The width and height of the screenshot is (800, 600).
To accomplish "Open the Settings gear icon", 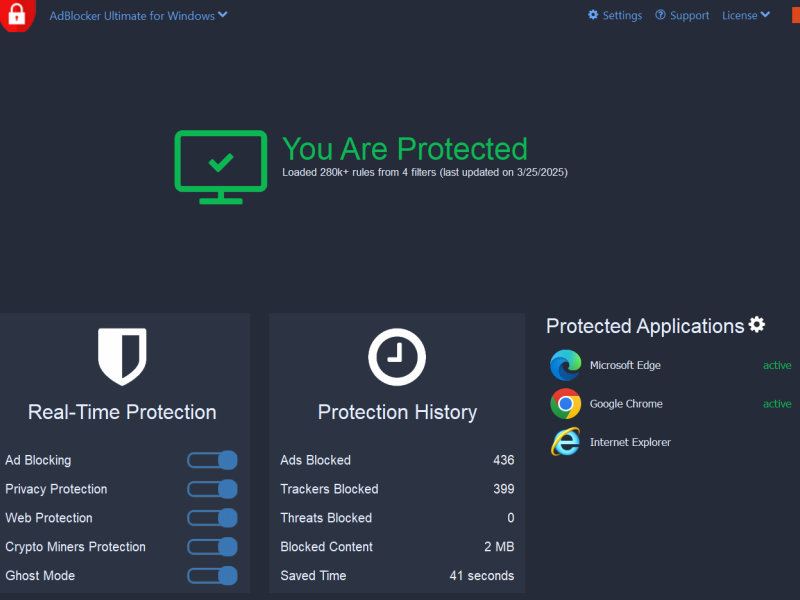I will pos(593,15).
